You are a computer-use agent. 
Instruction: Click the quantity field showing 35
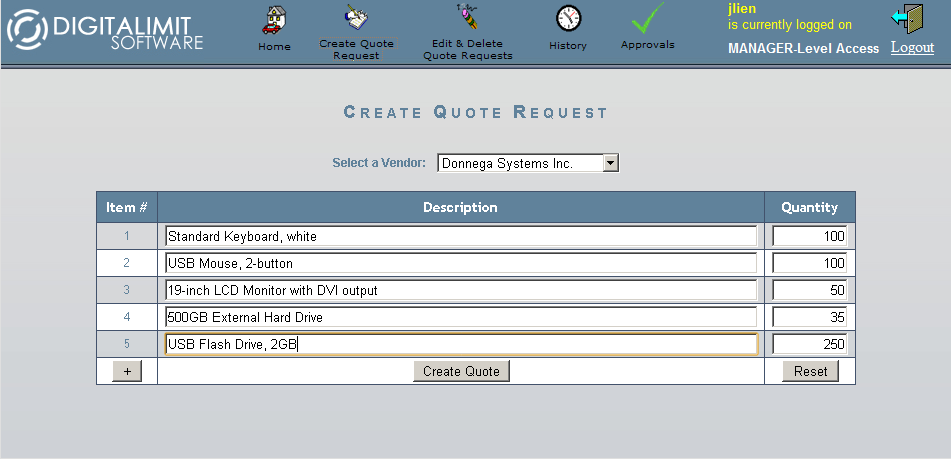click(x=810, y=317)
